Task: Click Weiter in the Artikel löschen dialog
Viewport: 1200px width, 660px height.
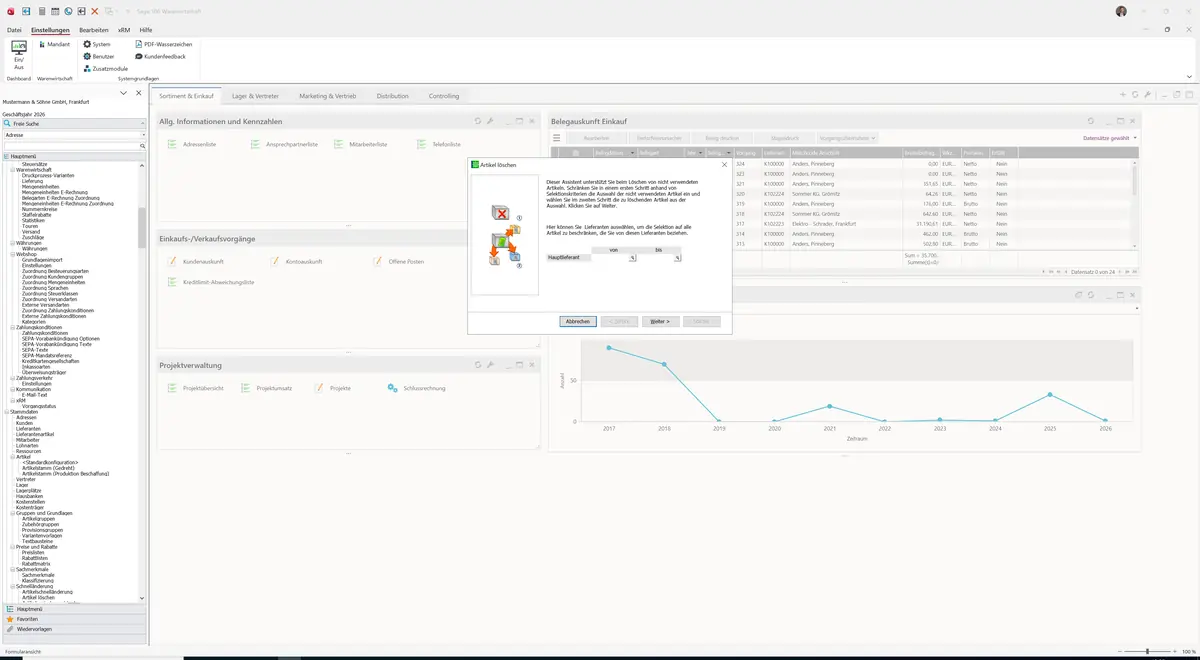Action: click(659, 321)
